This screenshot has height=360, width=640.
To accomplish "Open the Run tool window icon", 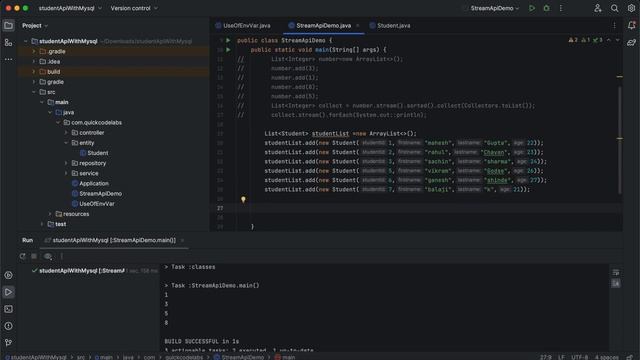I will (x=8, y=292).
